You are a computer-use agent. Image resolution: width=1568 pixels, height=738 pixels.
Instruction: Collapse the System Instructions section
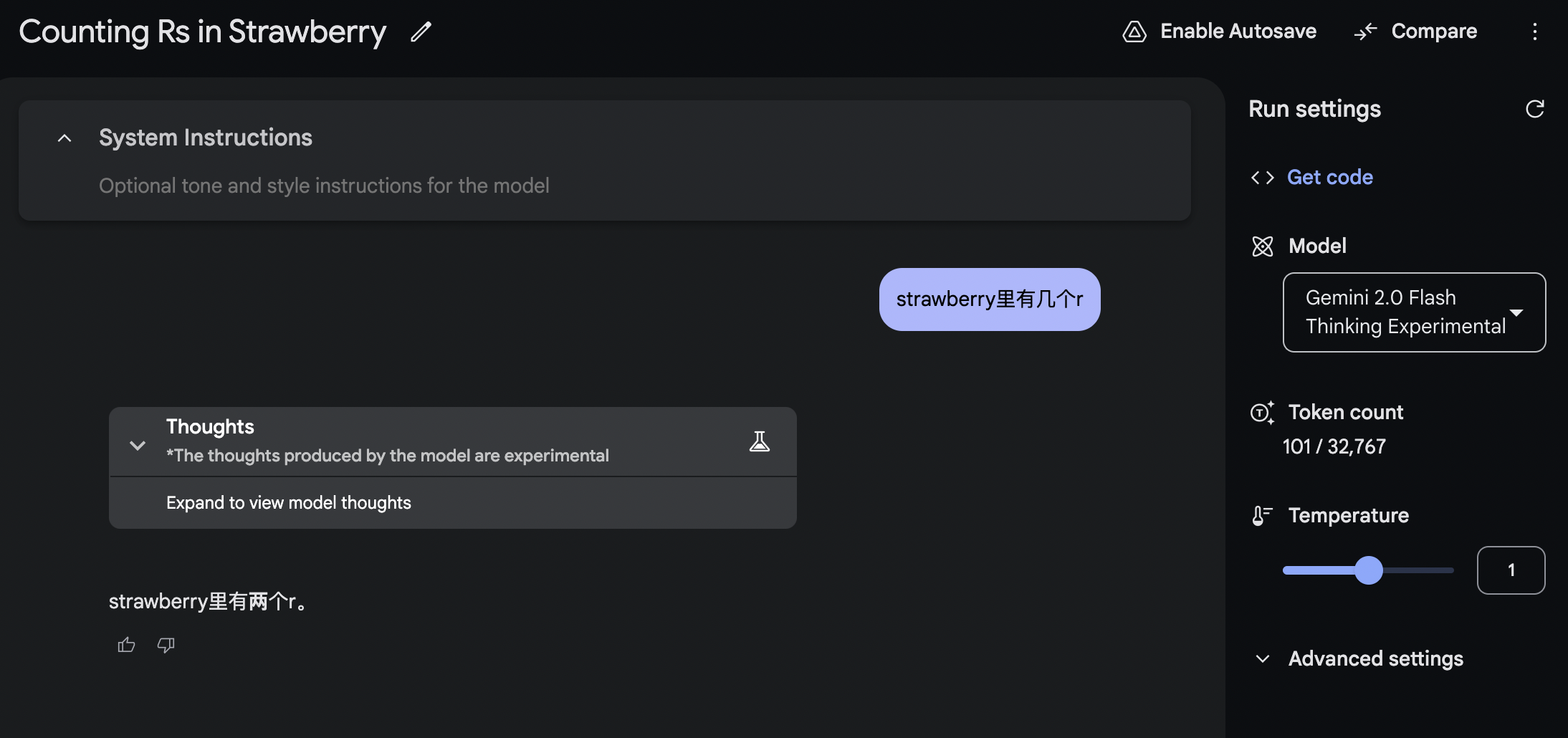64,138
